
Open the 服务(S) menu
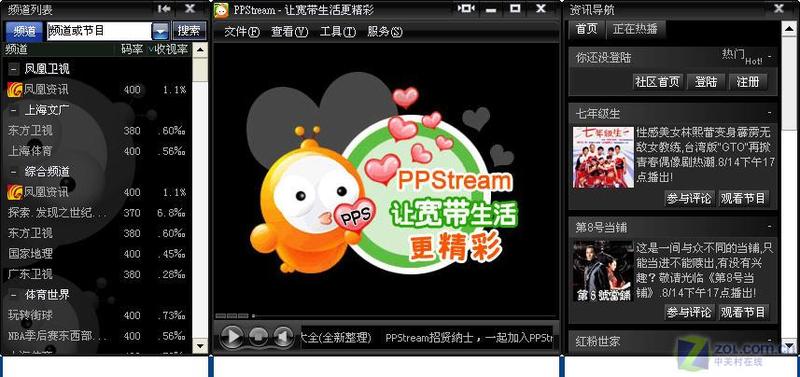(x=385, y=32)
